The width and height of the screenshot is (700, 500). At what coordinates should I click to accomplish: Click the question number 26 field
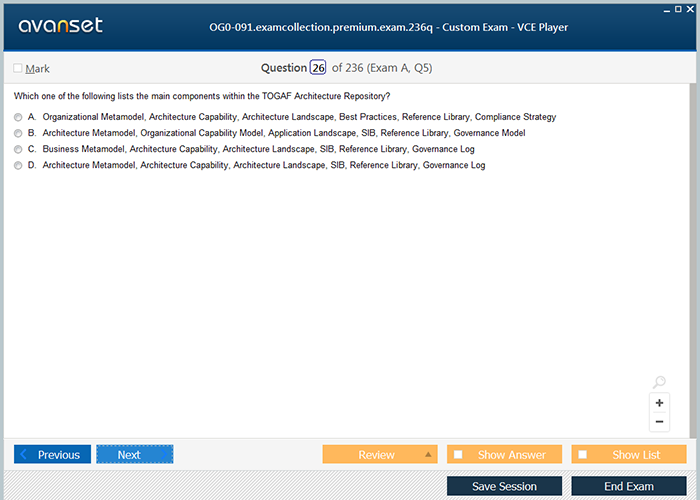(x=318, y=68)
